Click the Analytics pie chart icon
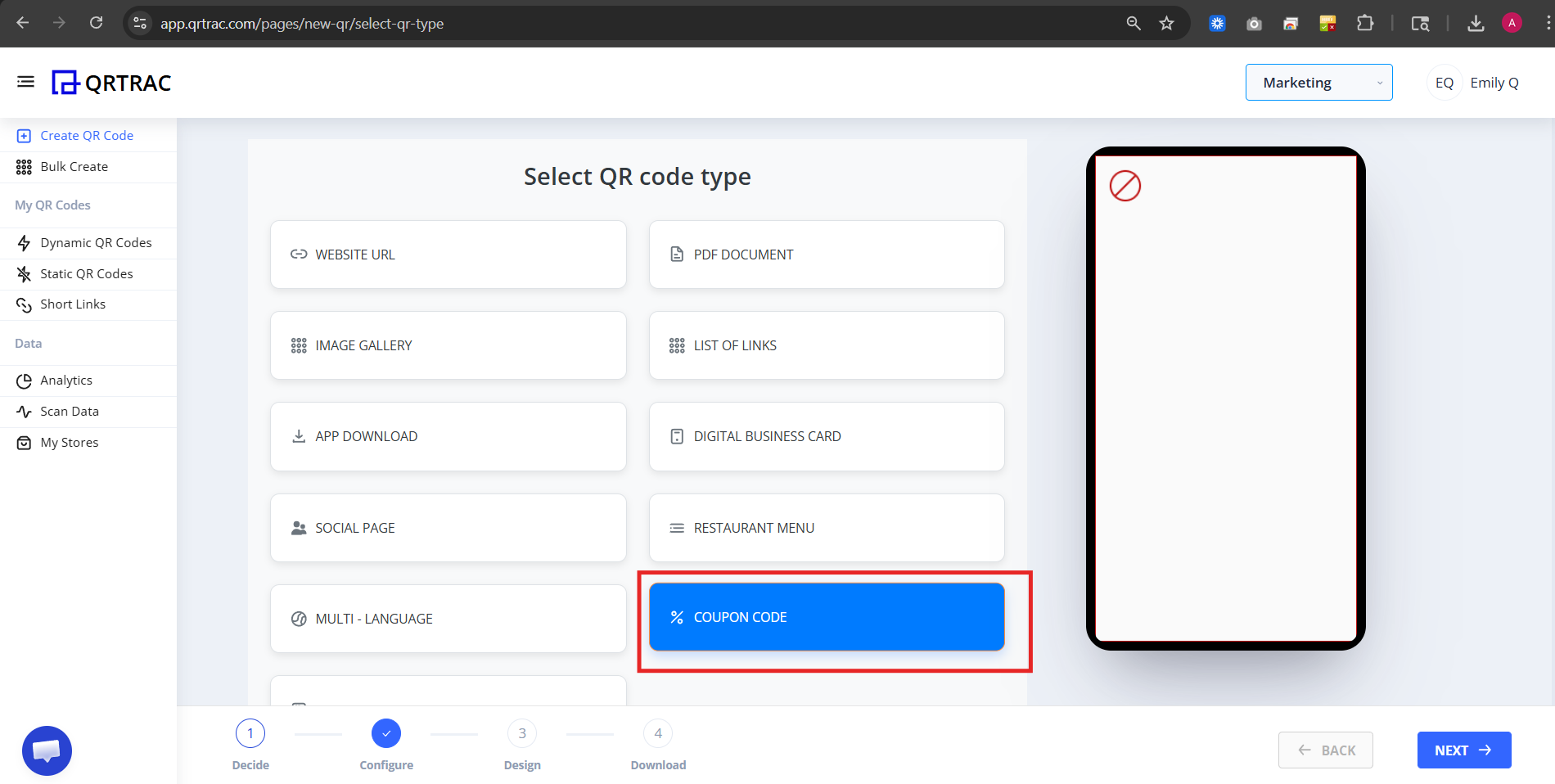The image size is (1555, 784). point(24,380)
